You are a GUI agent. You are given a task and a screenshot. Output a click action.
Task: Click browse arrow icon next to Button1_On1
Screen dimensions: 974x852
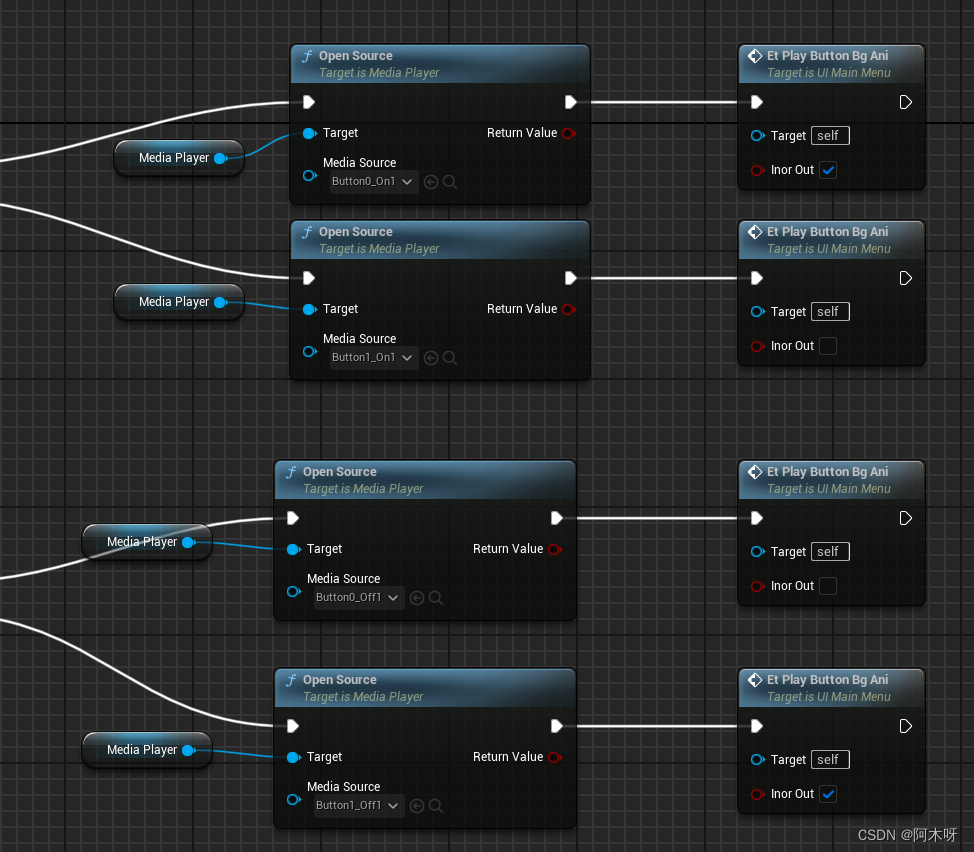430,357
